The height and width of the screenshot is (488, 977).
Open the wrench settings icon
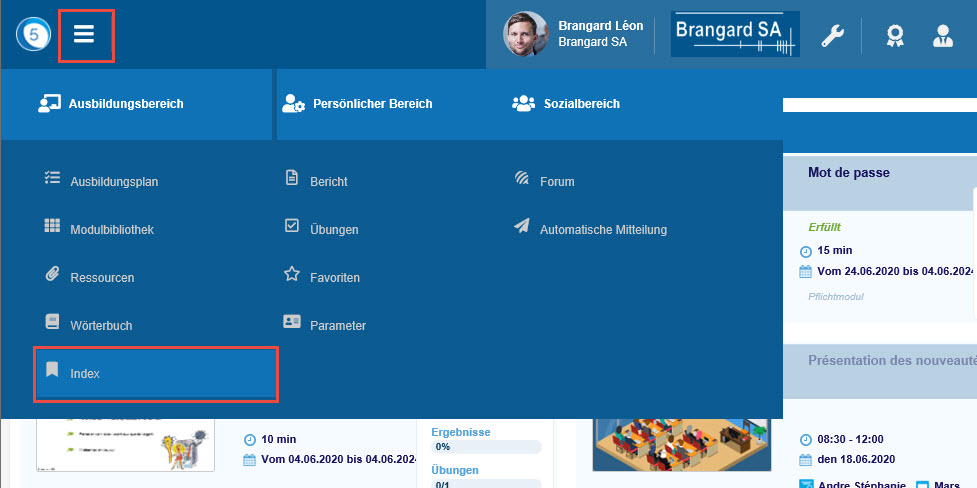(832, 36)
